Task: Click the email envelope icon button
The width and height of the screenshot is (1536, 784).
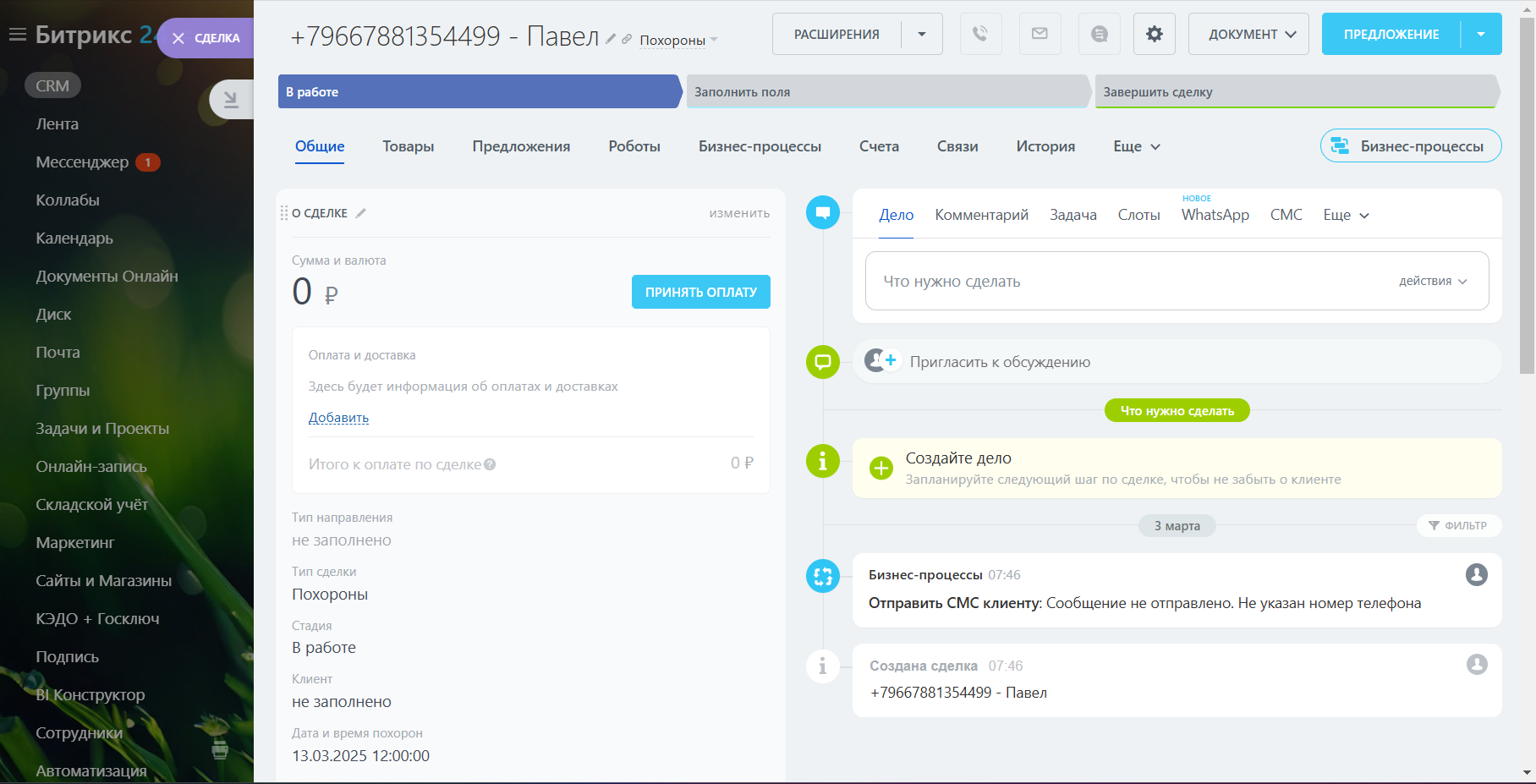Action: [1040, 34]
